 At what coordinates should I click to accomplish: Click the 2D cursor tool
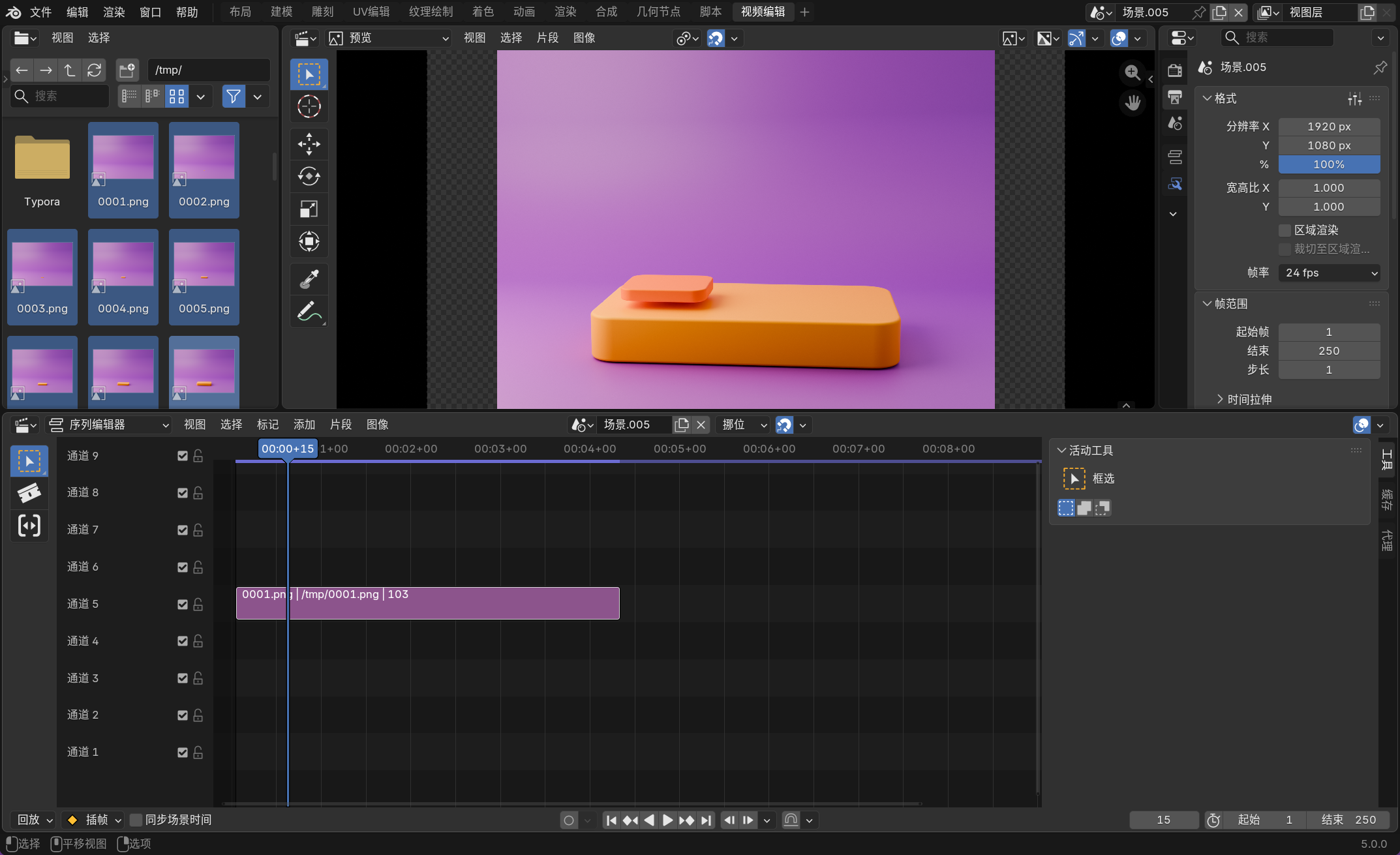click(309, 106)
